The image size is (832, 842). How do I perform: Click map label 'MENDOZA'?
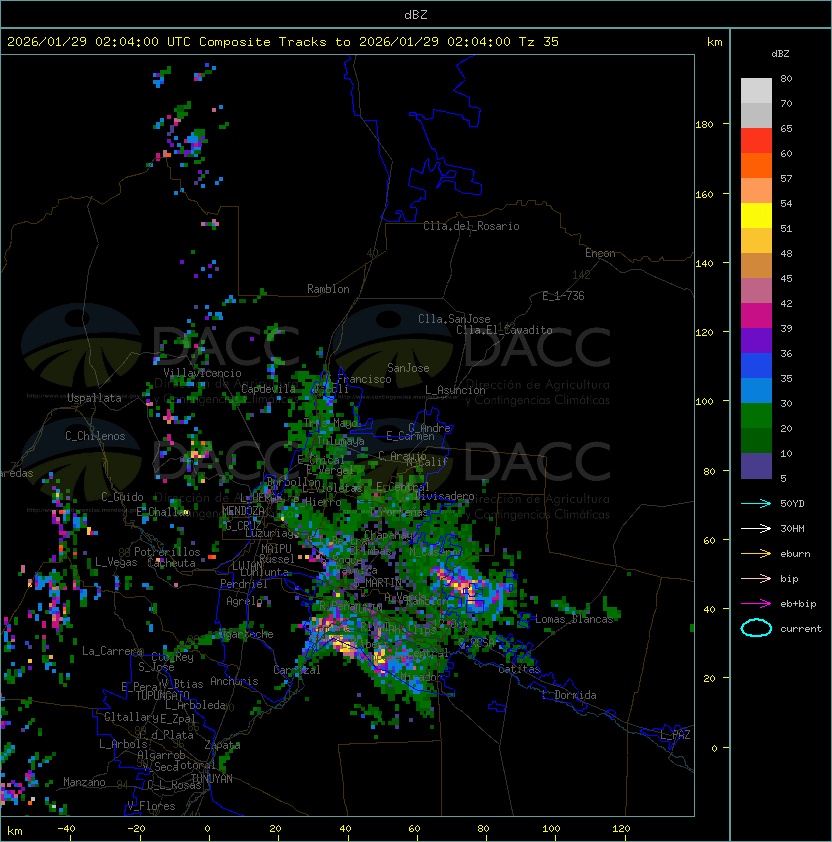[x=243, y=511]
